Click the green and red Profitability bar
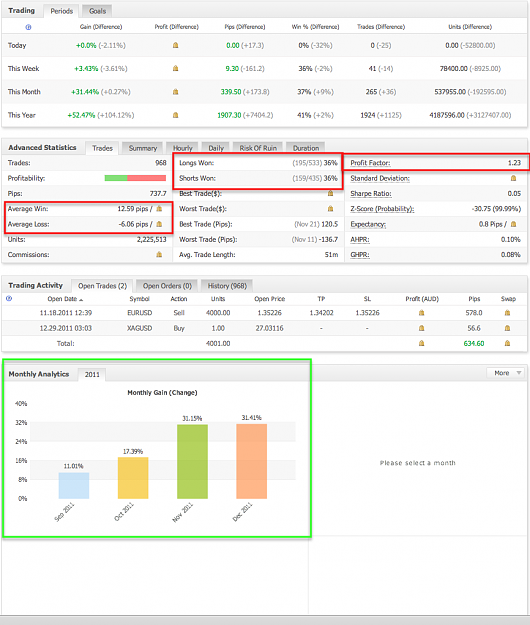This screenshot has height=625, width=530. click(135, 178)
